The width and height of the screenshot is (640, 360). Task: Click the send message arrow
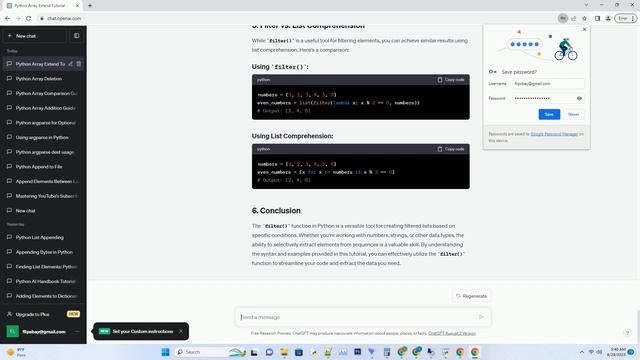[481, 317]
